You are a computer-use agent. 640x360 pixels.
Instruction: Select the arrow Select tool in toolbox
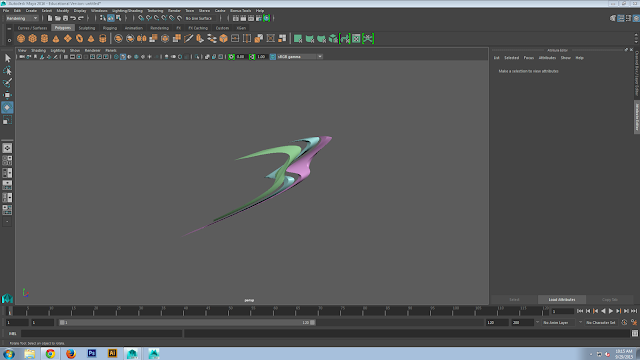pyautogui.click(x=7, y=58)
